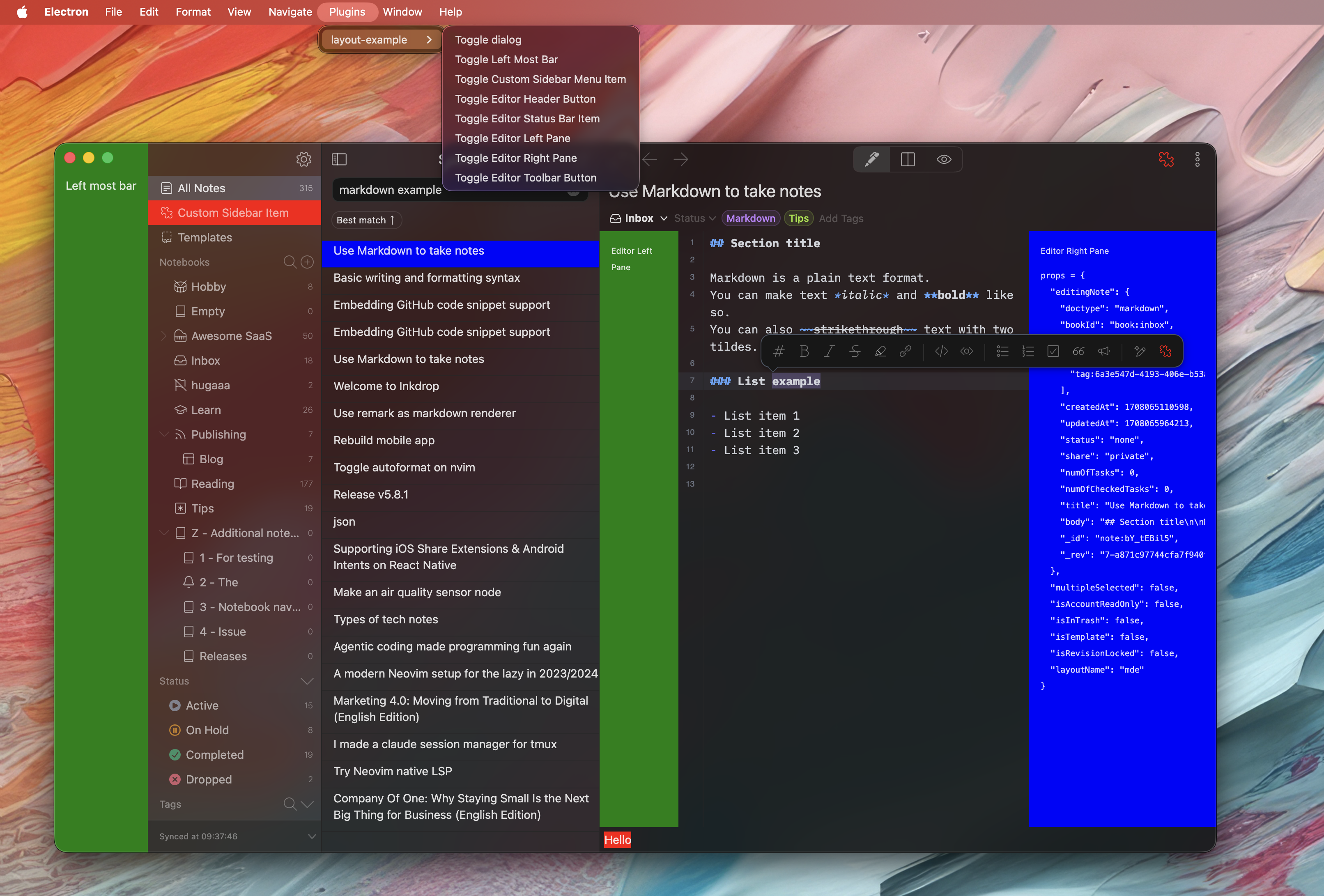Click the Markdown tag
Viewport: 1324px width, 896px height.
pyautogui.click(x=750, y=218)
